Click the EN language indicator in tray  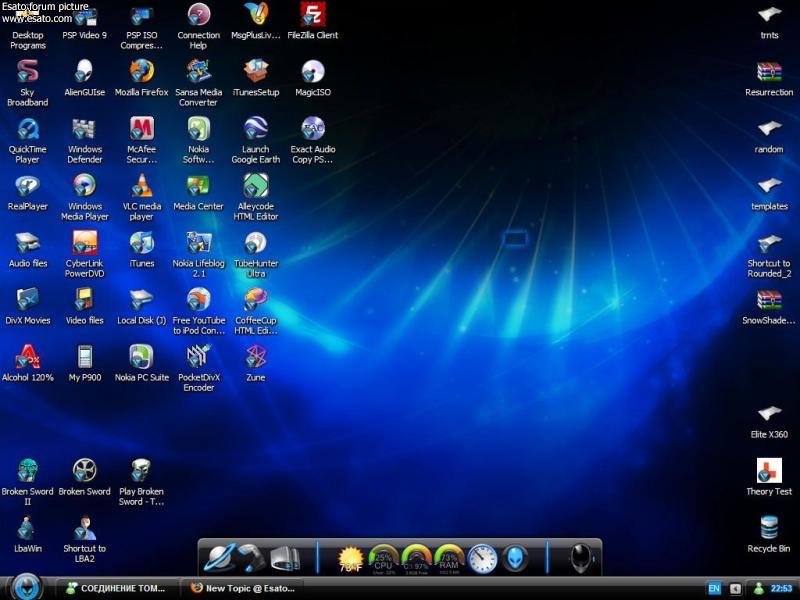click(x=714, y=588)
